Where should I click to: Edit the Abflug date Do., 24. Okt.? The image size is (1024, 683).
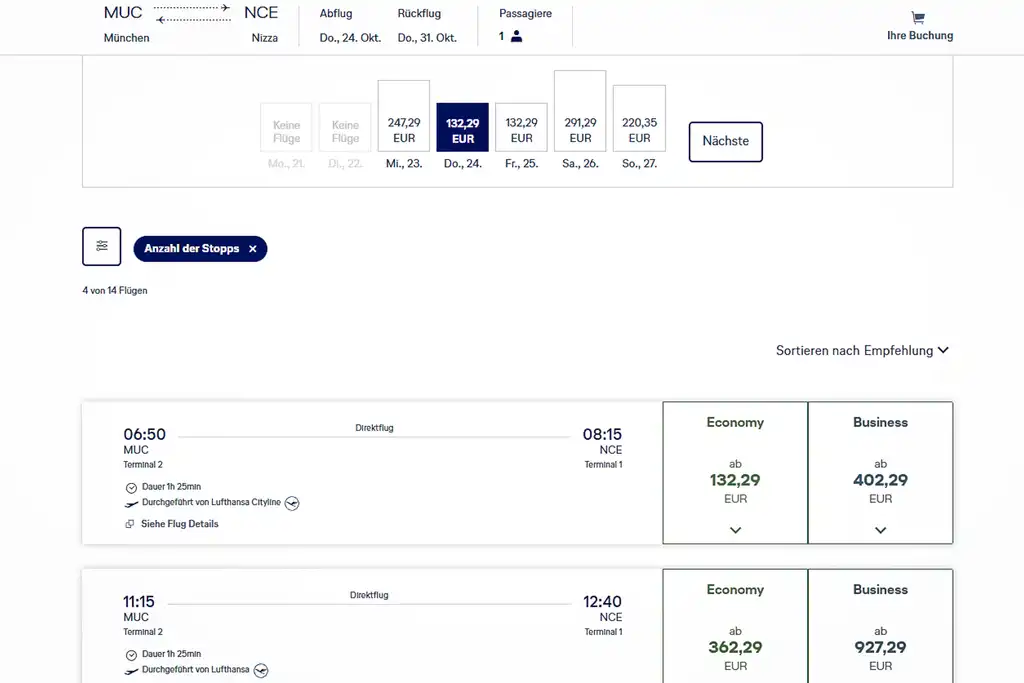coord(350,38)
